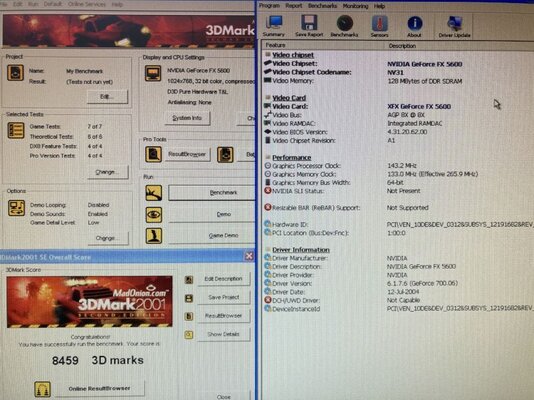Image resolution: width=534 pixels, height=400 pixels.
Task: Click the DCH/UWD Driver red icon
Action: (x=268, y=300)
